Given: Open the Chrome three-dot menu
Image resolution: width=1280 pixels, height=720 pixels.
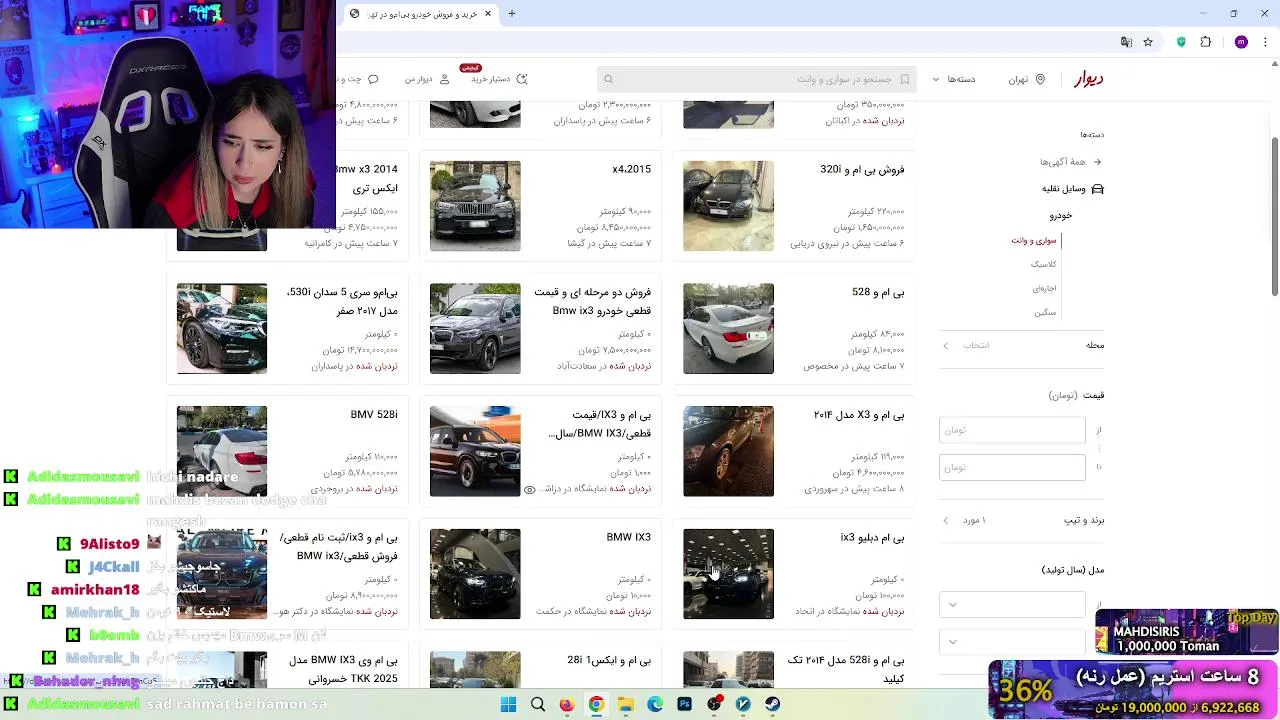Looking at the screenshot, I should 1265,42.
